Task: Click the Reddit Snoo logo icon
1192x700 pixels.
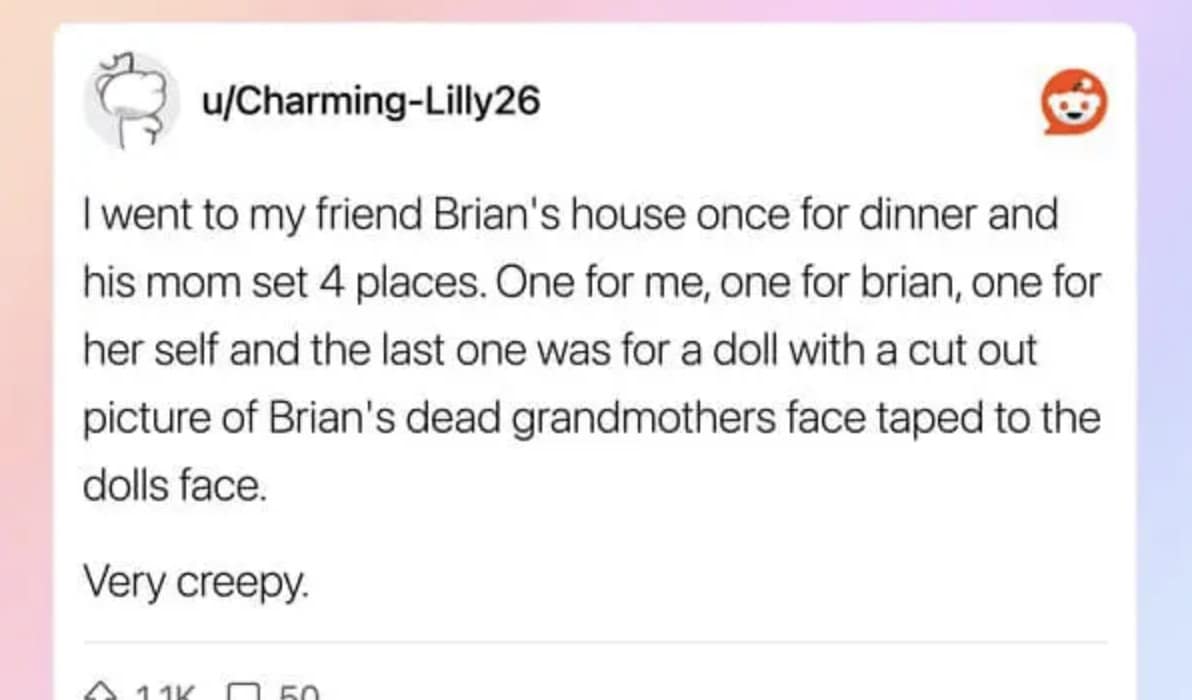Action: [x=1075, y=104]
